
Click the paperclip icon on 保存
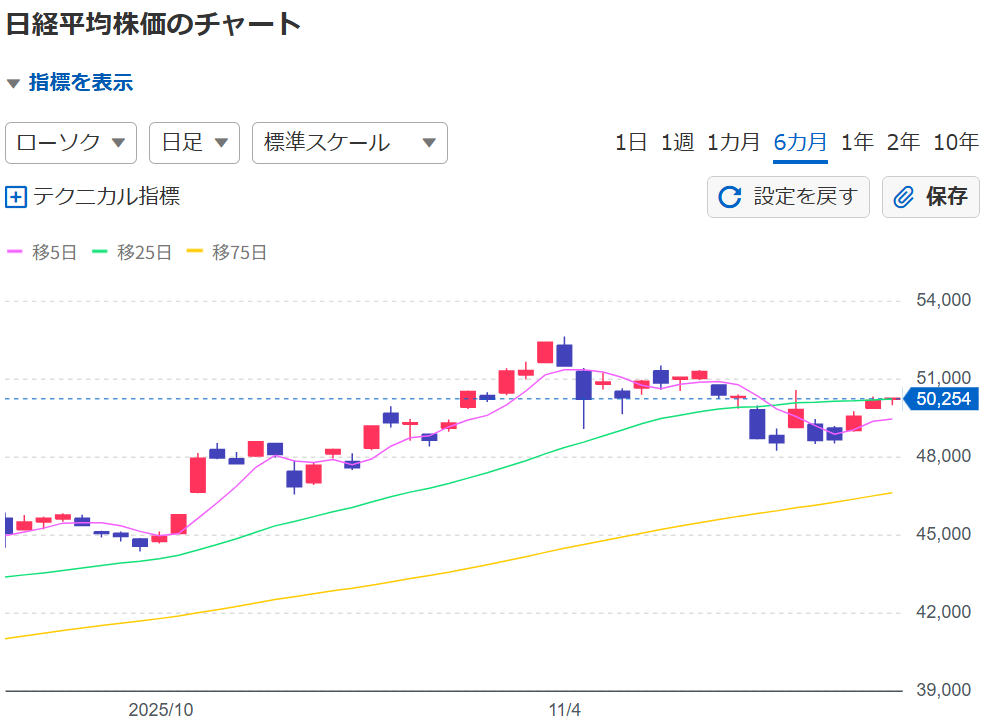[904, 197]
